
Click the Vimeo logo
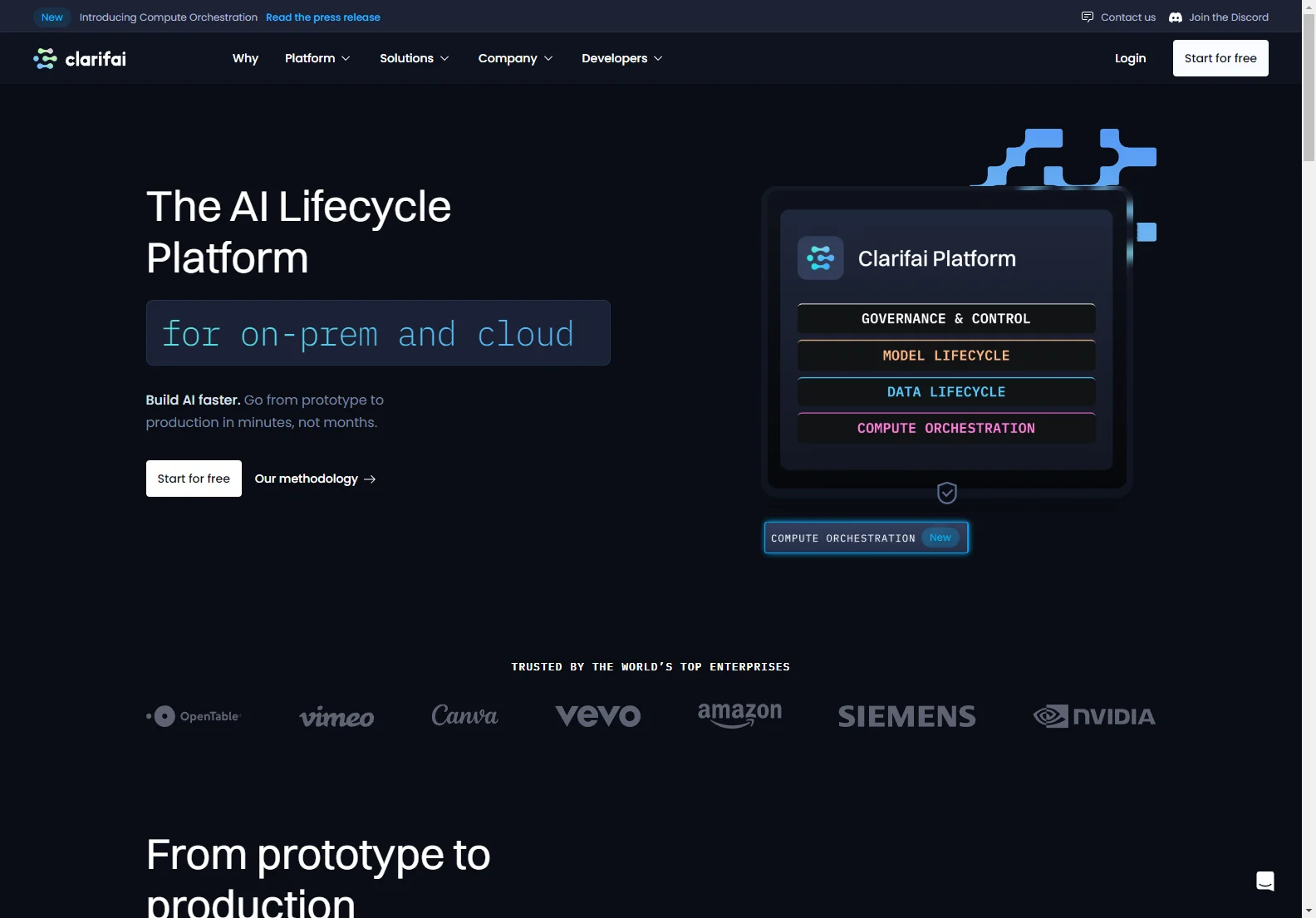click(336, 717)
